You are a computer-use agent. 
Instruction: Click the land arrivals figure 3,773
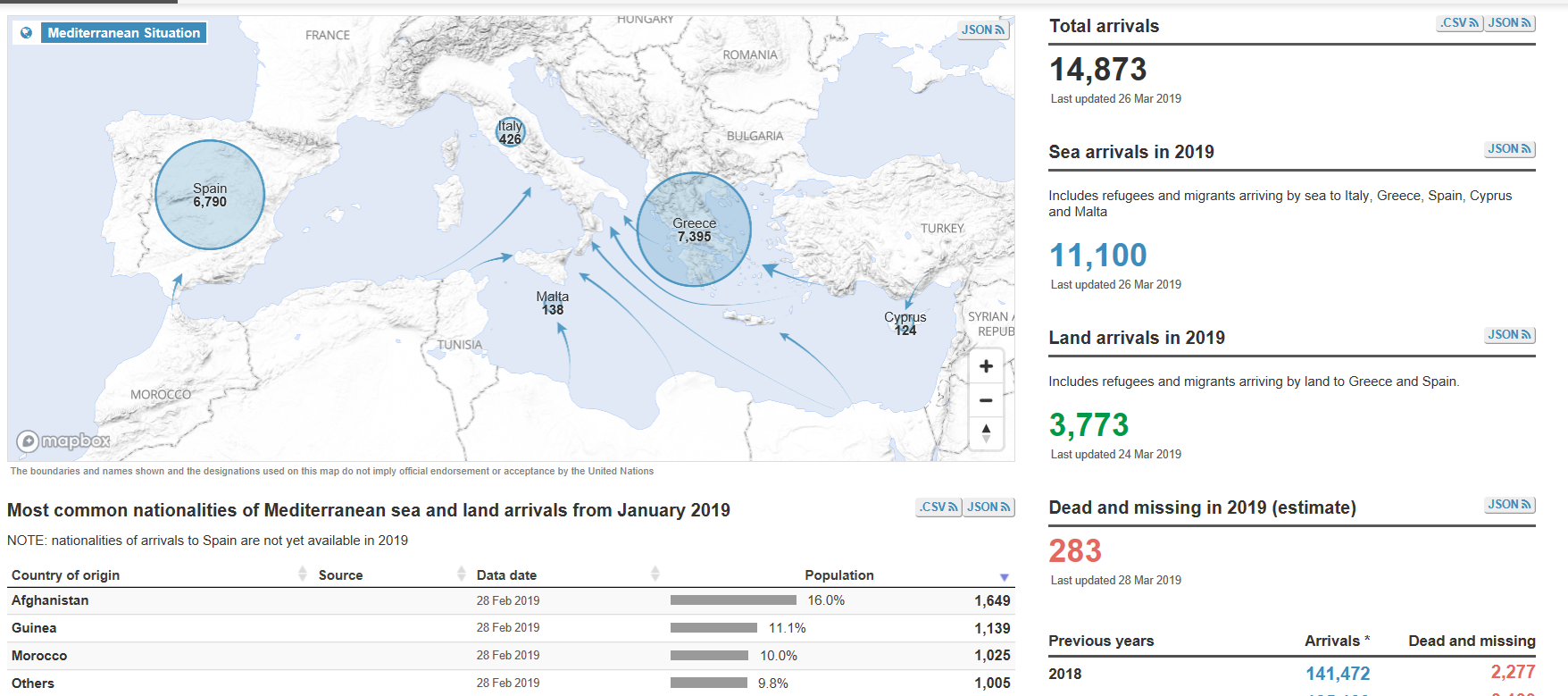tap(1089, 425)
